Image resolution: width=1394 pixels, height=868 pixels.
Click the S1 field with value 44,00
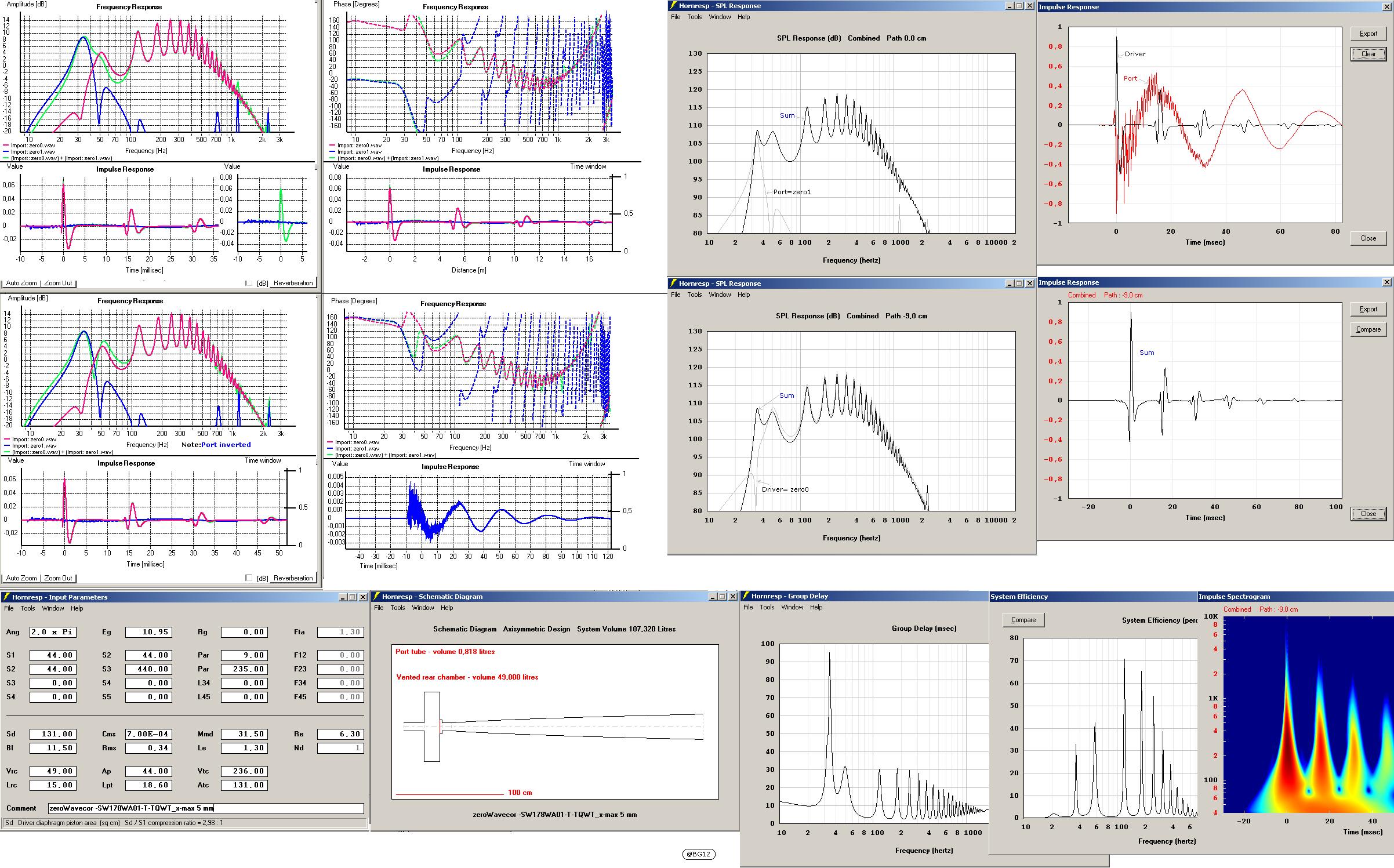(53, 655)
